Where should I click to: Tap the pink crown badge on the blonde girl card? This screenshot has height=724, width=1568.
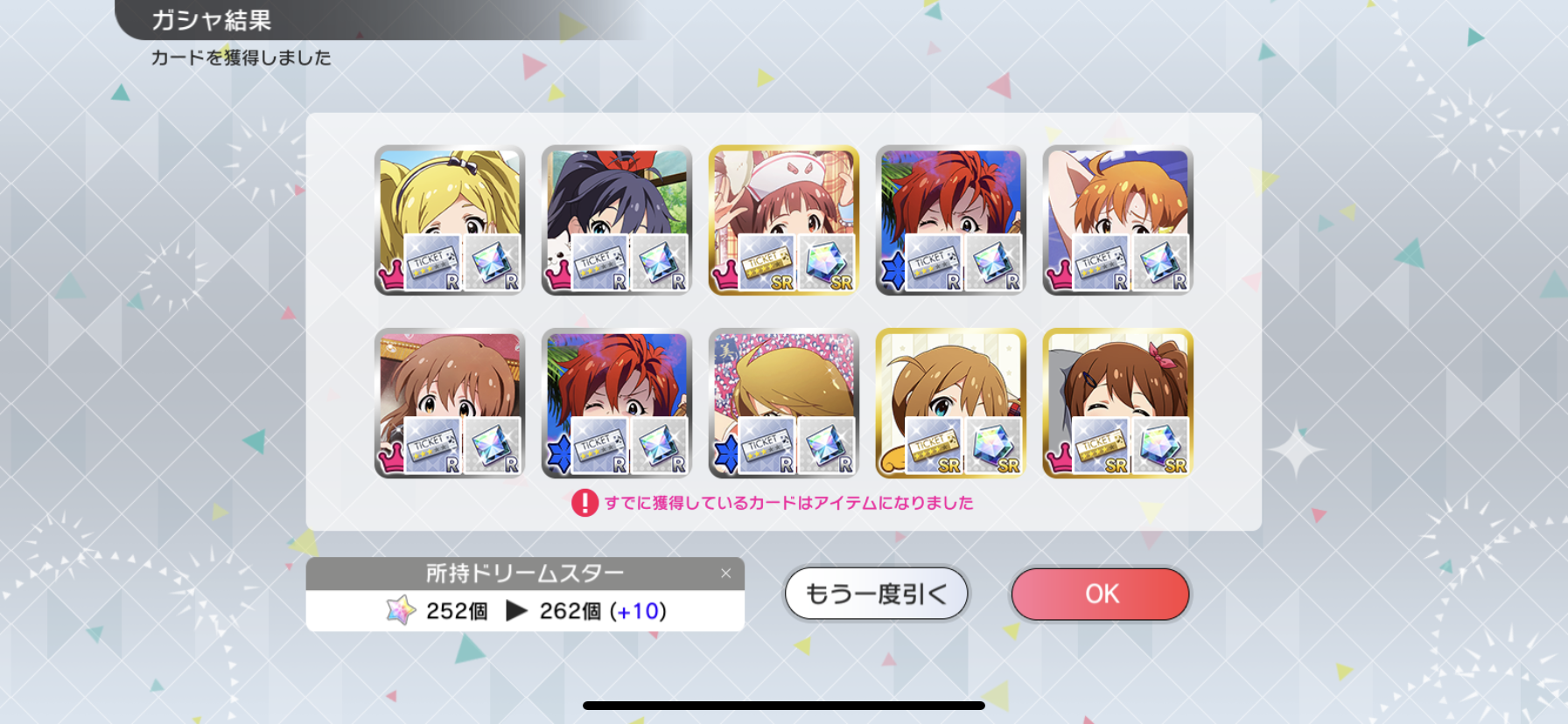pos(390,275)
